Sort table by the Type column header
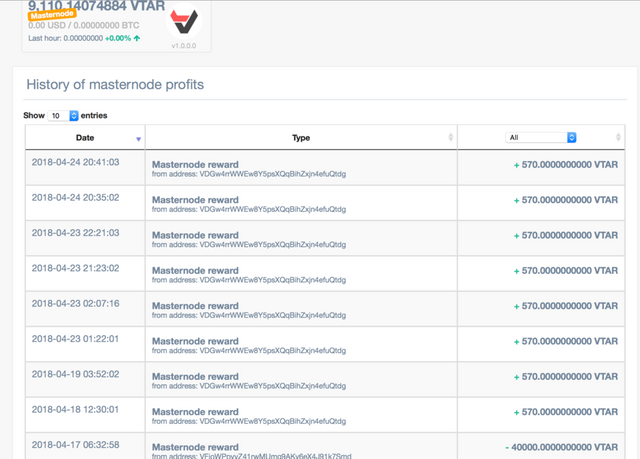The image size is (640, 459). [301, 138]
